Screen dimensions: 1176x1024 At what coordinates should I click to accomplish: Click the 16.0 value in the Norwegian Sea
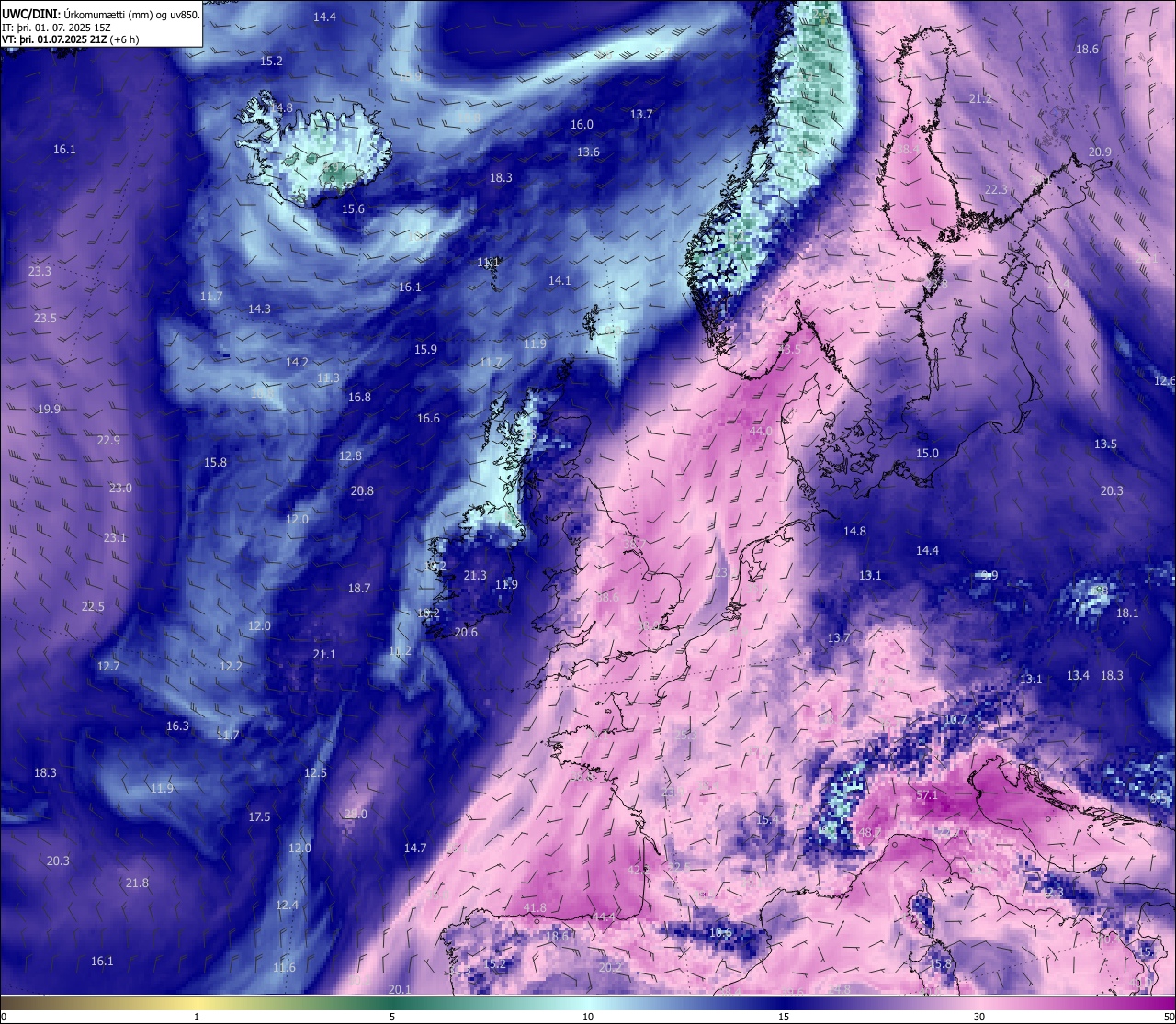[582, 124]
